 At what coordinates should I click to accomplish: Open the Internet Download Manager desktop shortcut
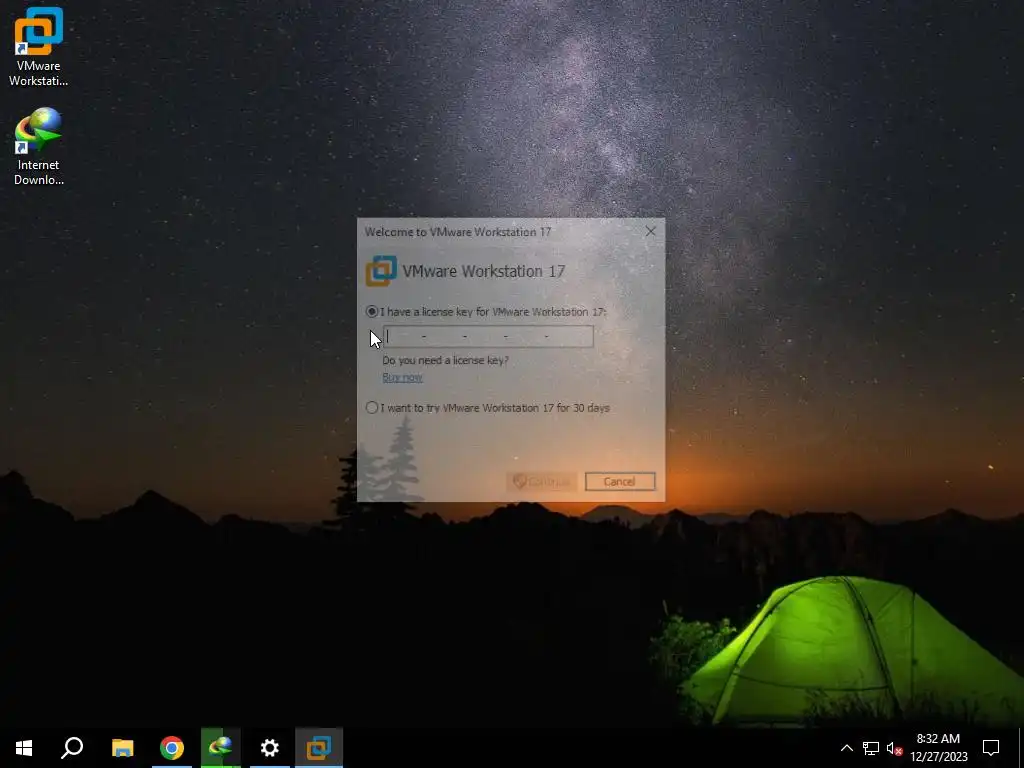point(39,147)
